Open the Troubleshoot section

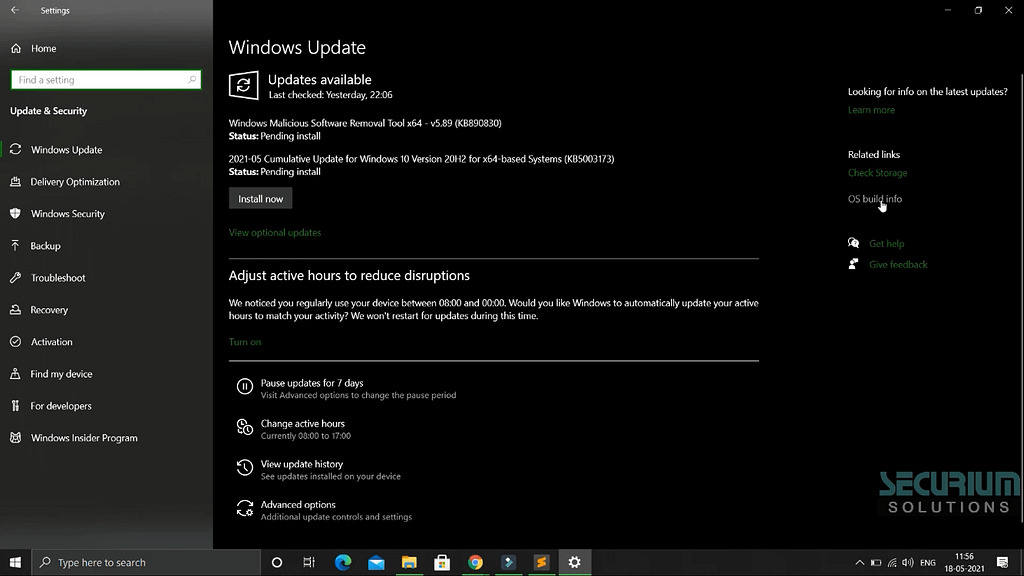pos(58,278)
